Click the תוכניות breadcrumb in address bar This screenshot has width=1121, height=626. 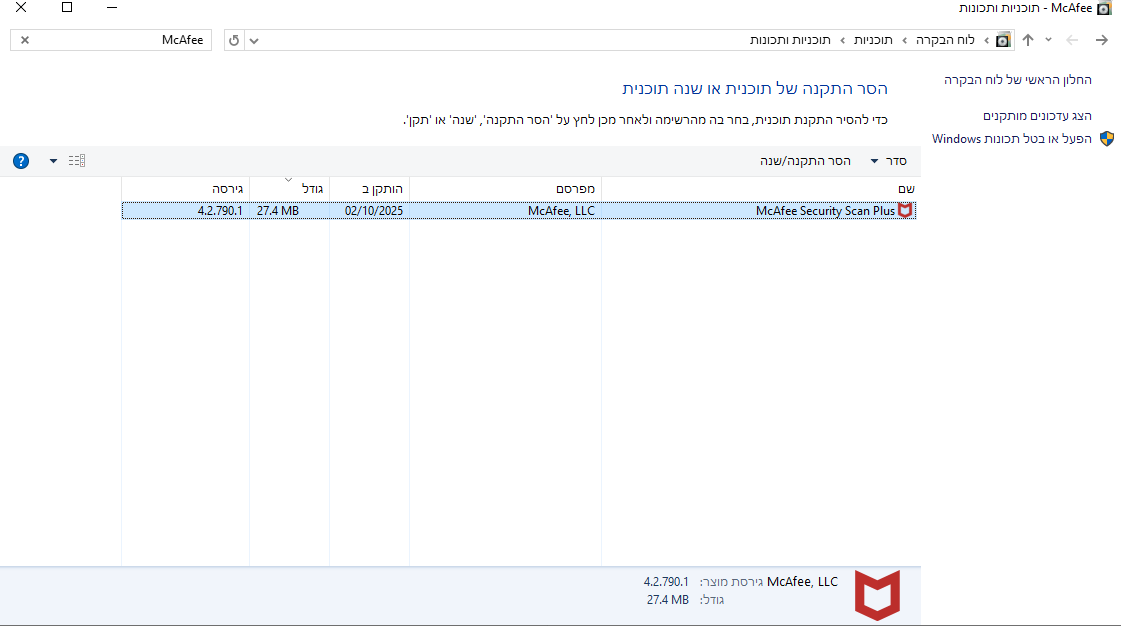click(x=873, y=40)
